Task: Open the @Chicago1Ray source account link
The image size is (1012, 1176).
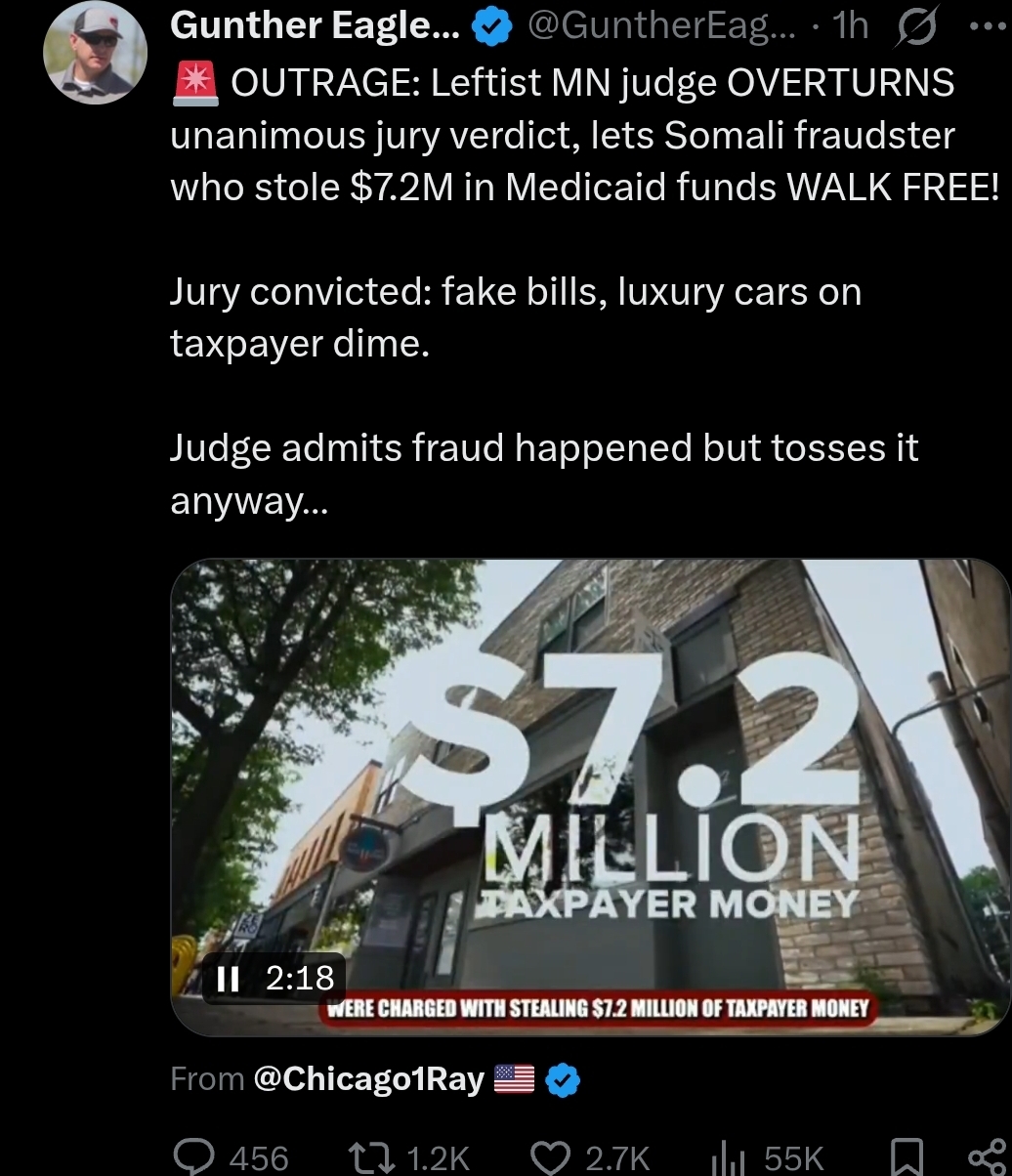Action: [368, 1078]
